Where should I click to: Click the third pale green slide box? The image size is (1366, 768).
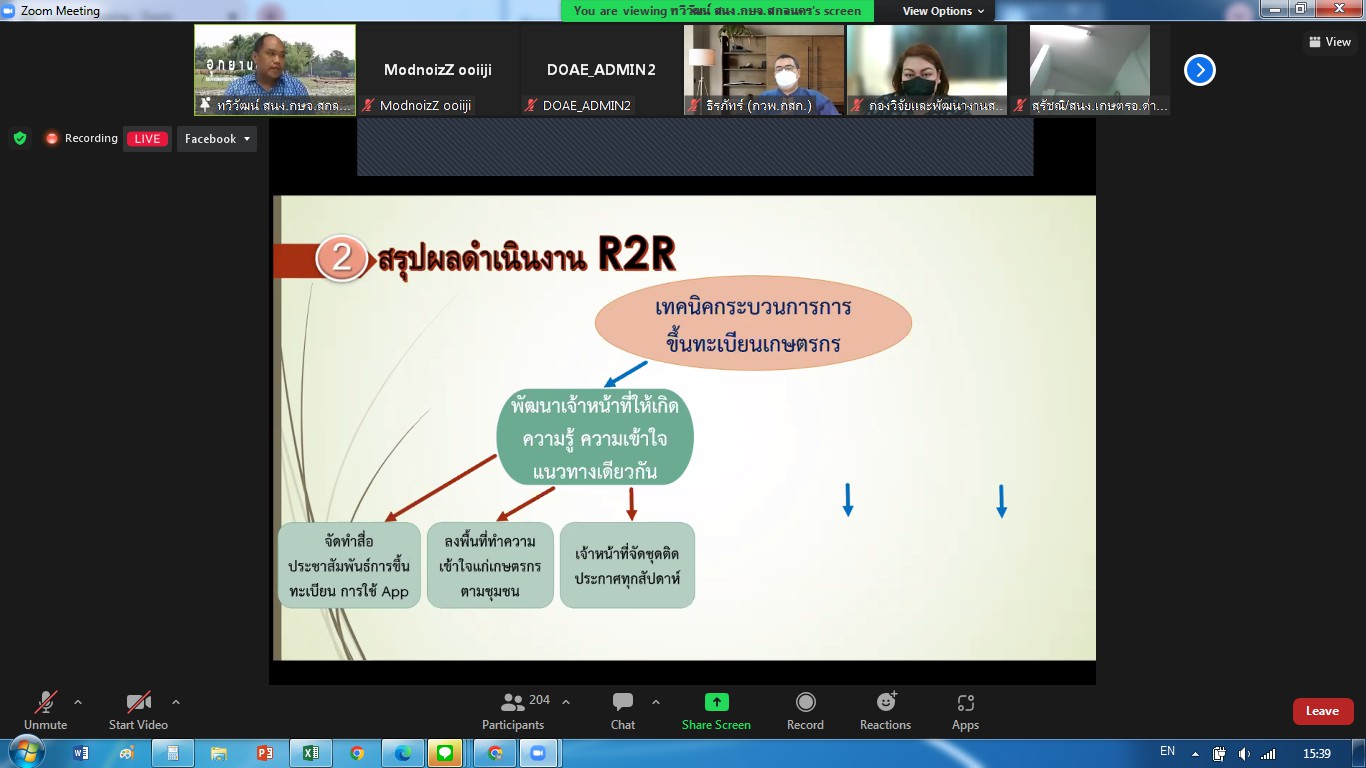tap(627, 565)
